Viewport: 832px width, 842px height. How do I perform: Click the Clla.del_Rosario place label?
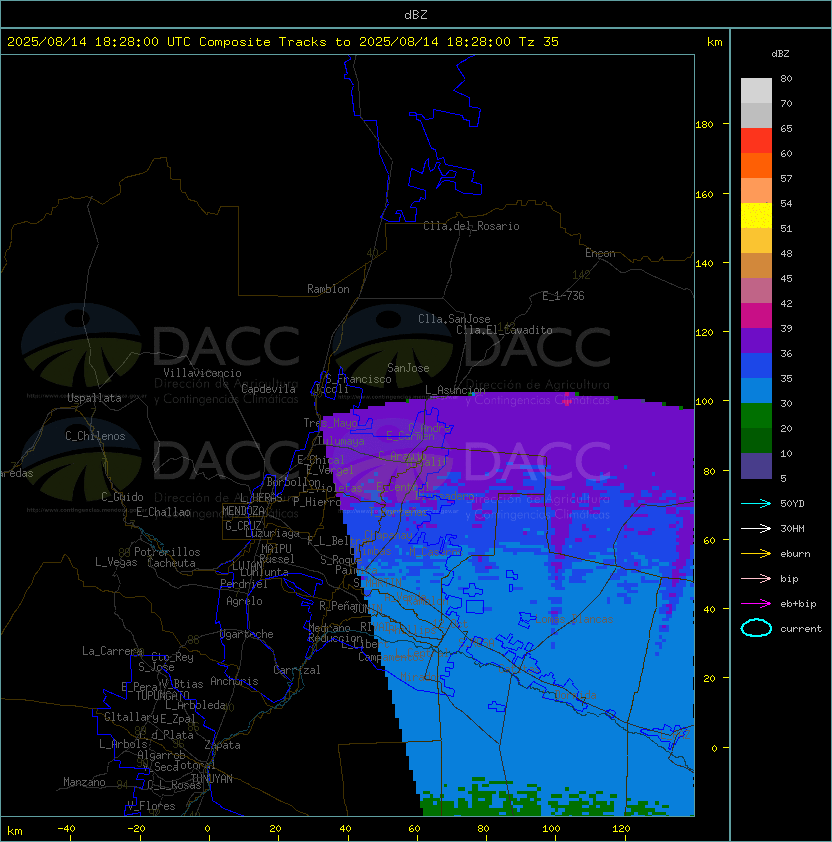point(471,226)
